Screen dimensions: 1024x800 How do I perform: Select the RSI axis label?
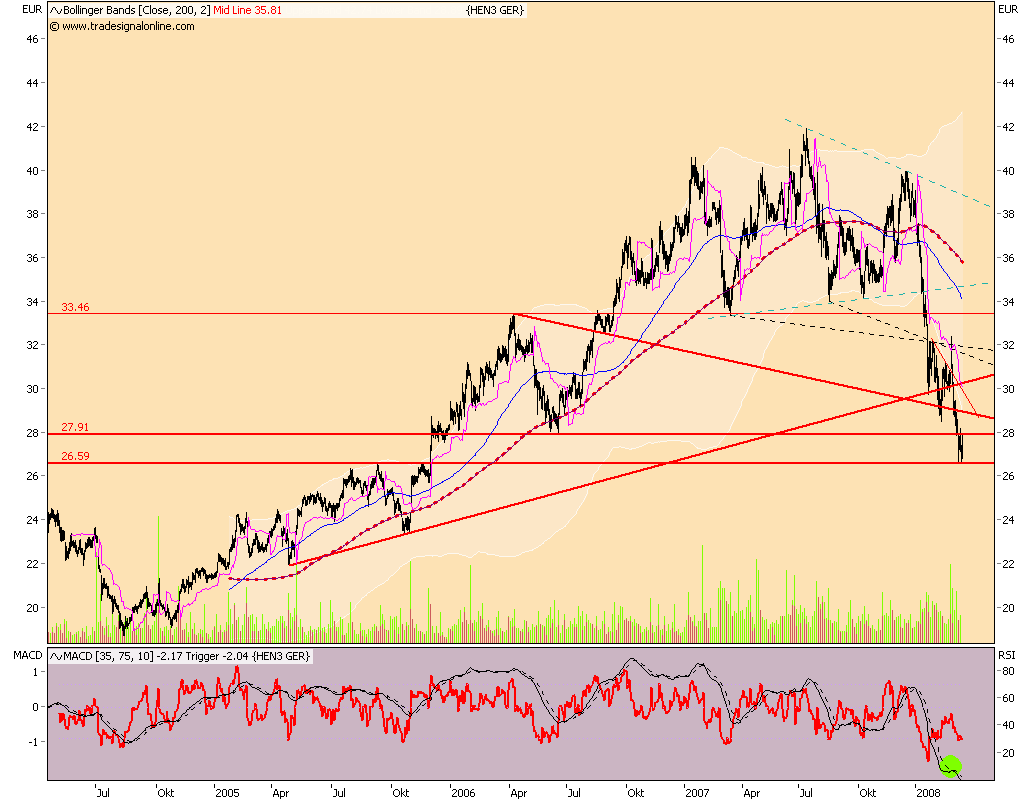[x=1005, y=655]
